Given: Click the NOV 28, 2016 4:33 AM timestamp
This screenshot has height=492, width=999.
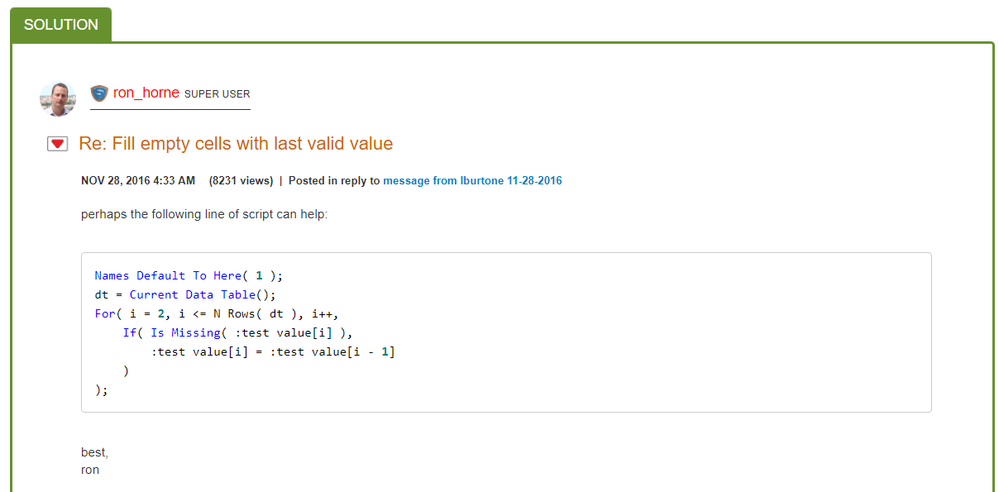Looking at the screenshot, I should (138, 181).
